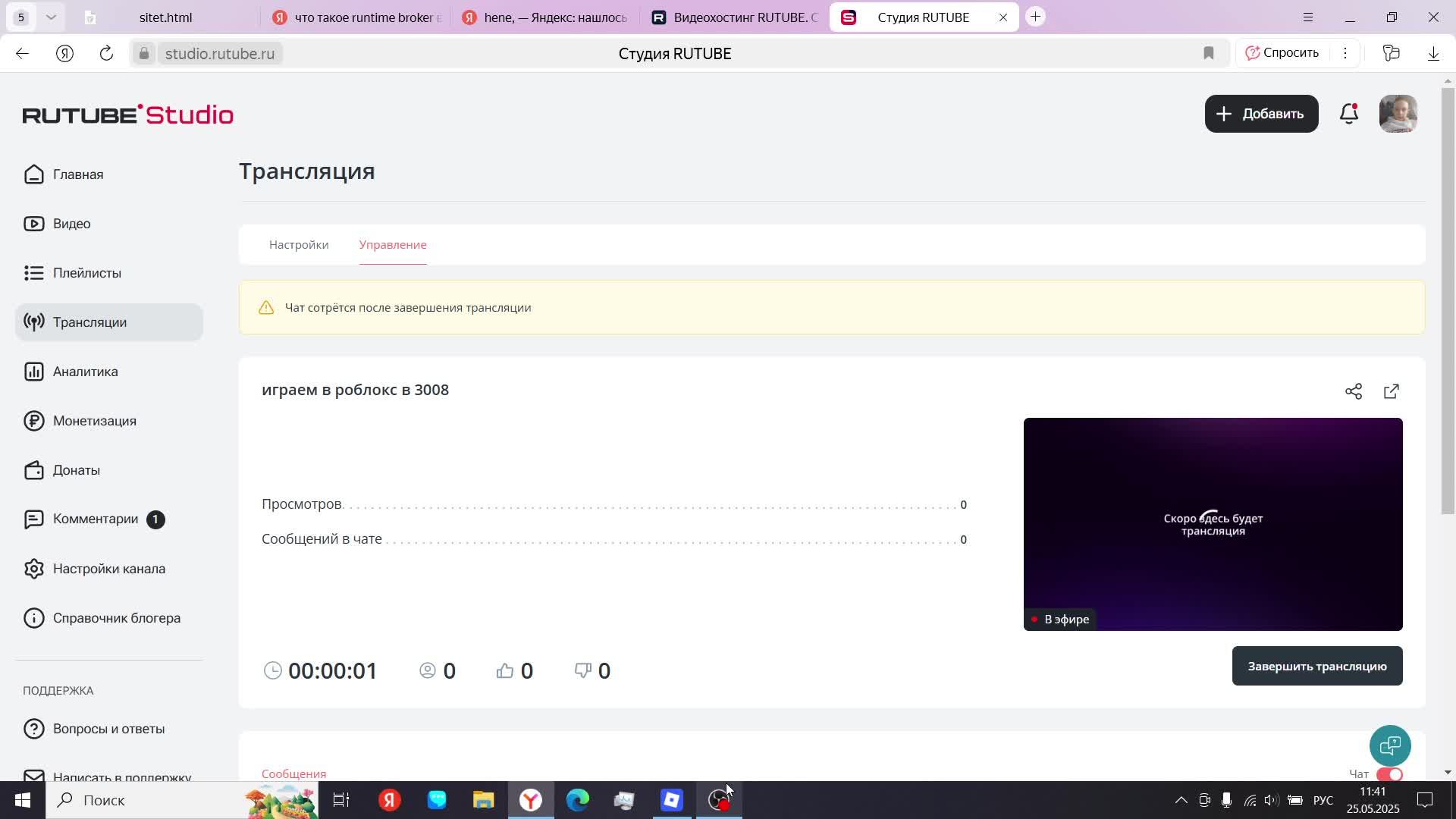Open Комментарии section
Screen dimensions: 1456x819
click(109, 519)
